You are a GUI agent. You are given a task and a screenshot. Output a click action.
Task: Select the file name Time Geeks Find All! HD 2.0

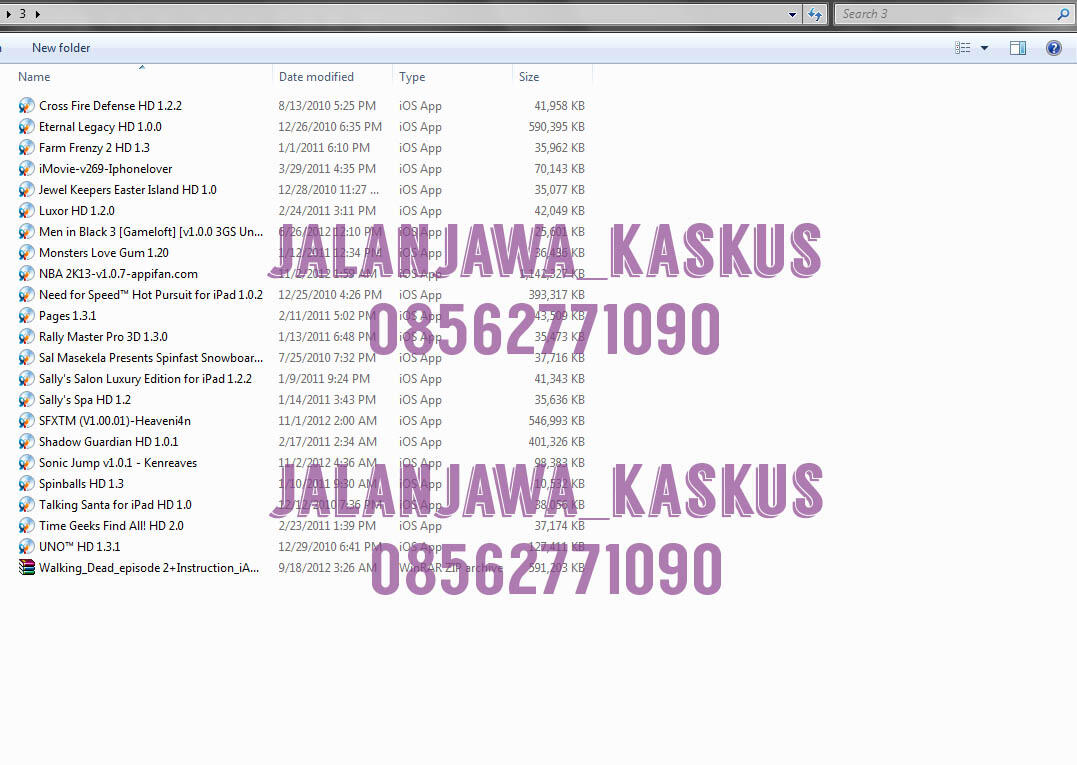point(111,526)
